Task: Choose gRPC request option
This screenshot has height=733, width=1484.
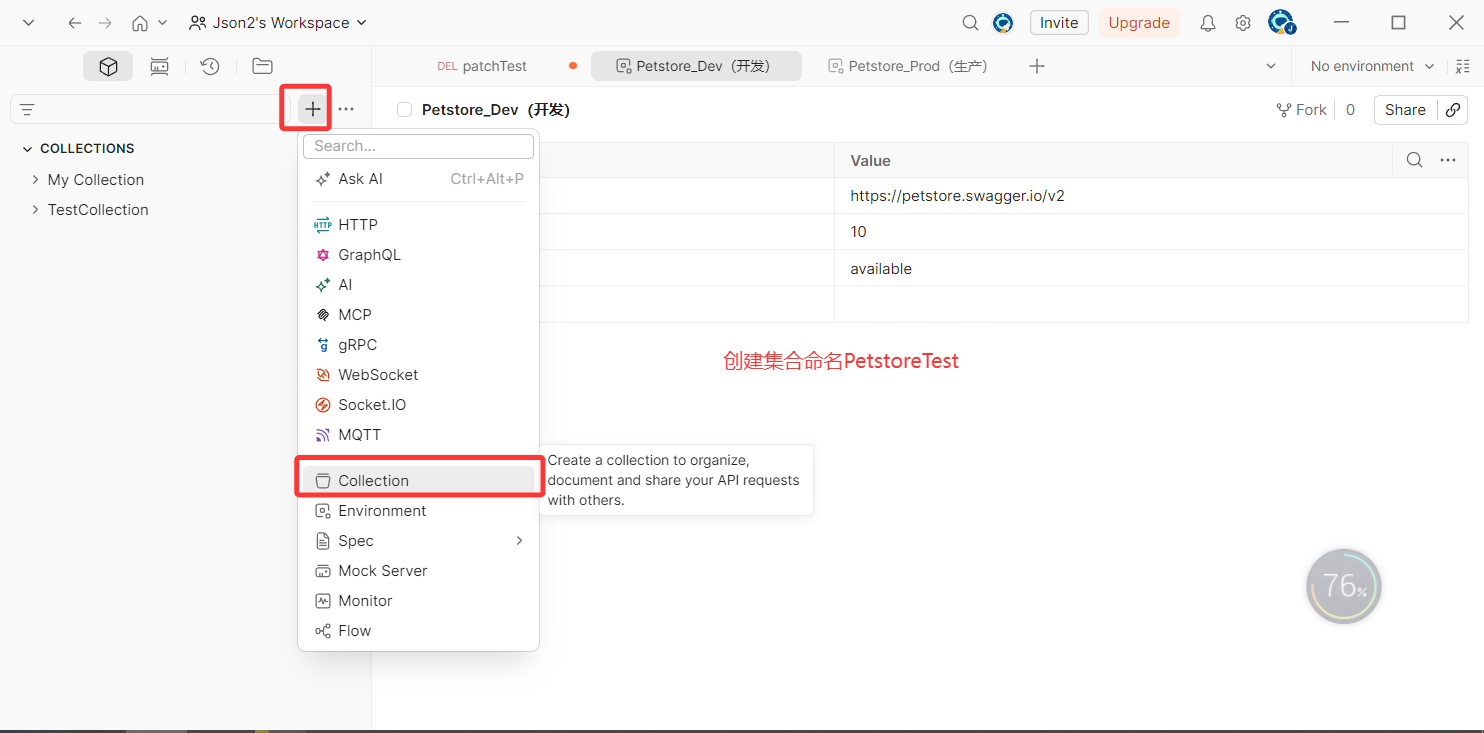Action: click(418, 345)
